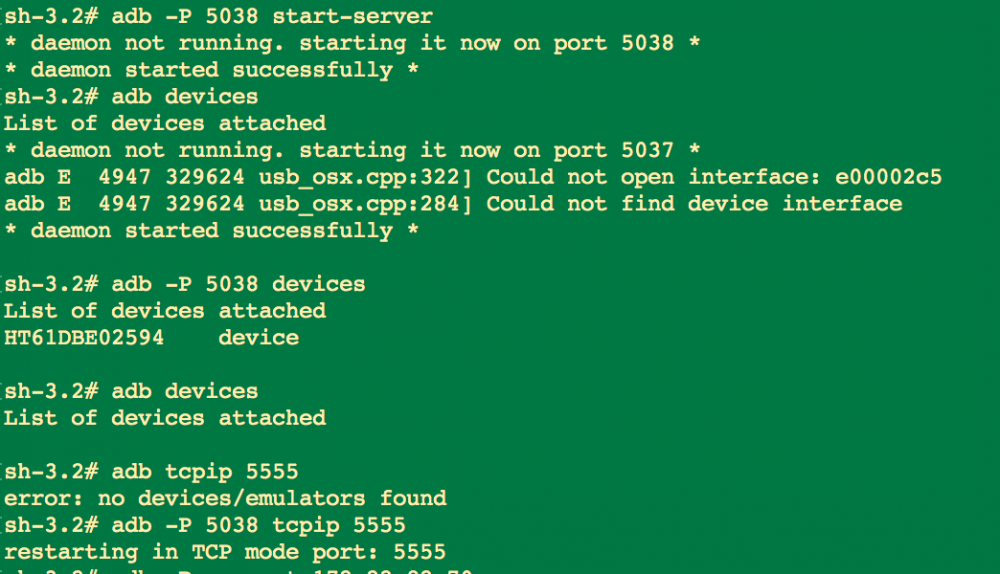Click the interface code 'e00002c5'
Screen dimensions: 1000x574
click(x=888, y=177)
